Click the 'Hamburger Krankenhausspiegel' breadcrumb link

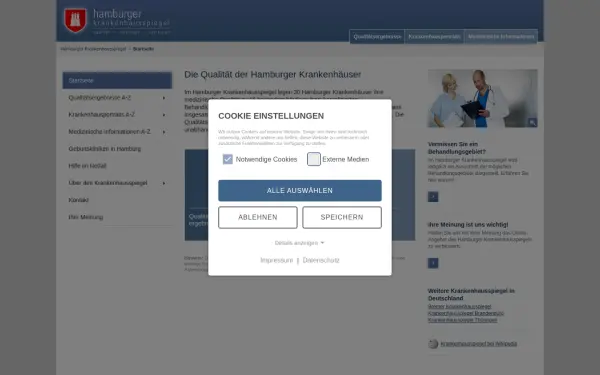coord(93,49)
